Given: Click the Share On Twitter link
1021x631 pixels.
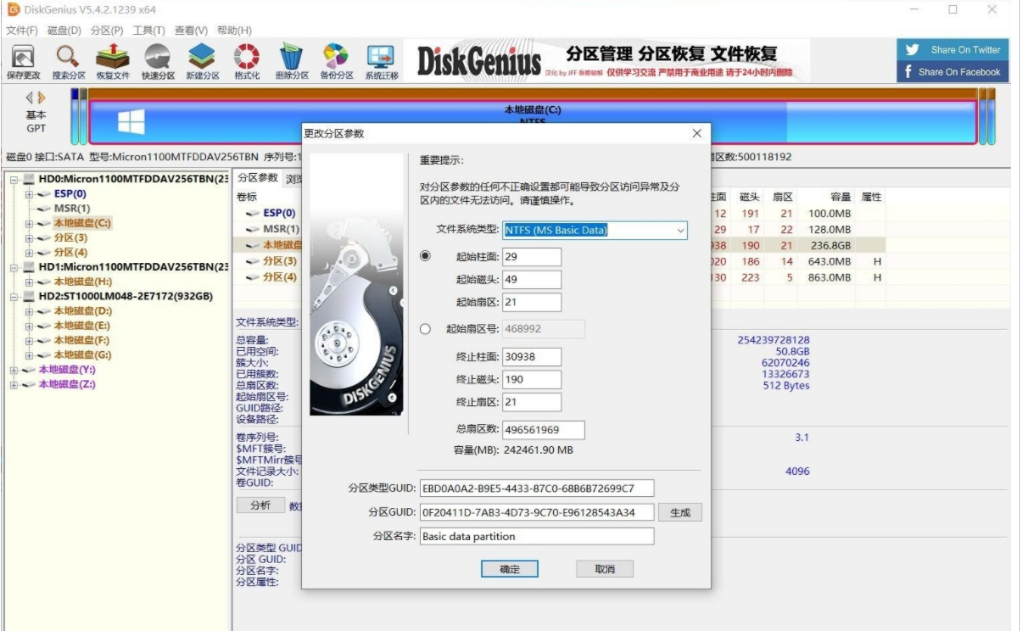Looking at the screenshot, I should pos(952,48).
